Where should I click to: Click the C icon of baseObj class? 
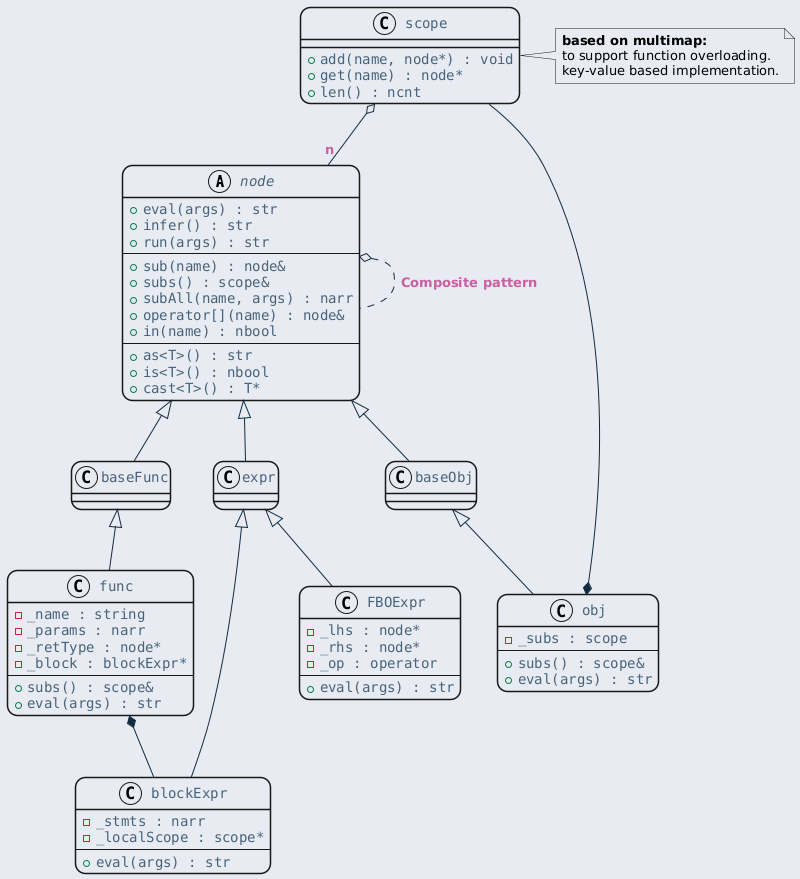tap(400, 478)
